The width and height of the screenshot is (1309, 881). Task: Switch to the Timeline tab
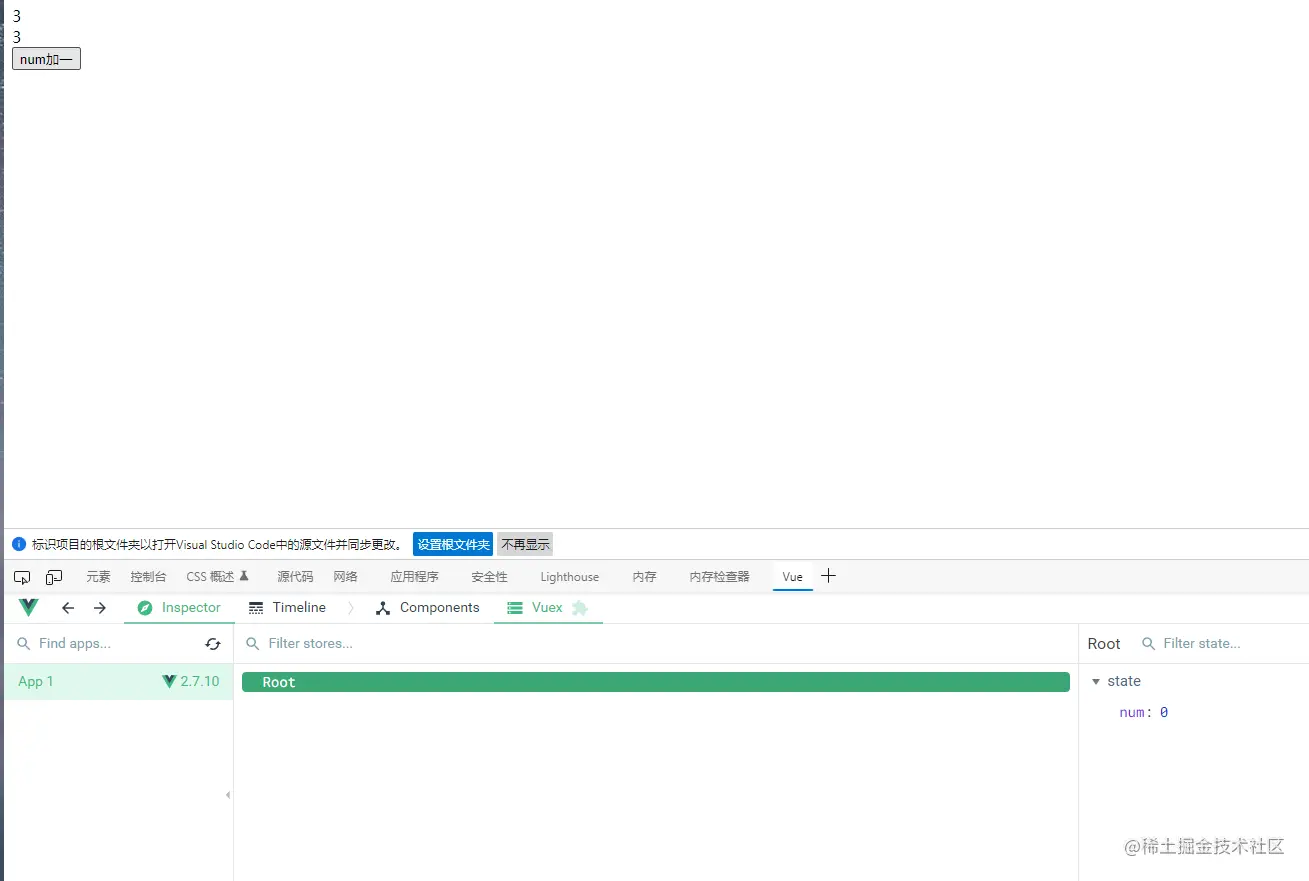(x=287, y=608)
